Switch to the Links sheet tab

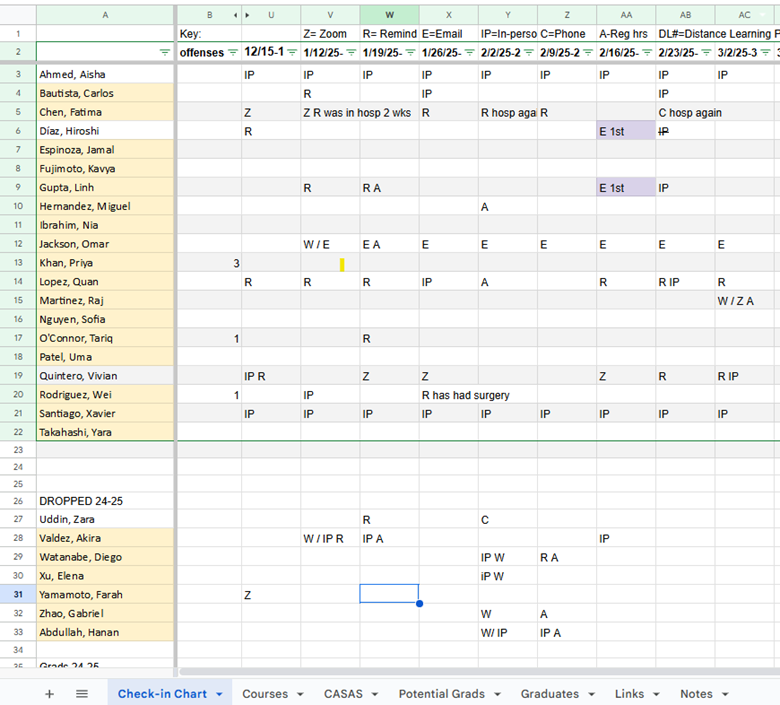click(x=629, y=694)
